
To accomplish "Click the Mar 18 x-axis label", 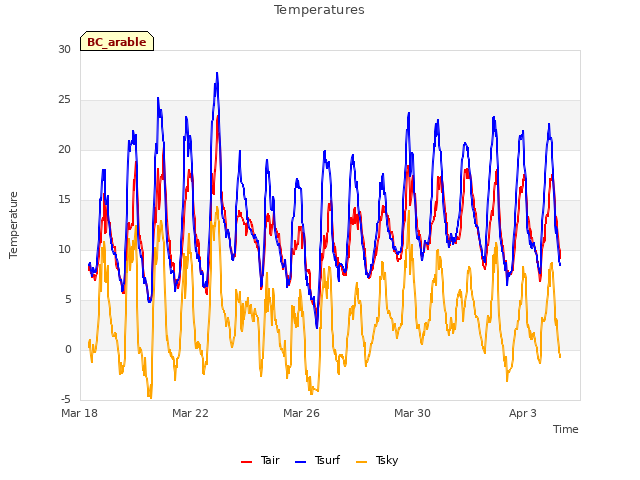I will [x=80, y=413].
